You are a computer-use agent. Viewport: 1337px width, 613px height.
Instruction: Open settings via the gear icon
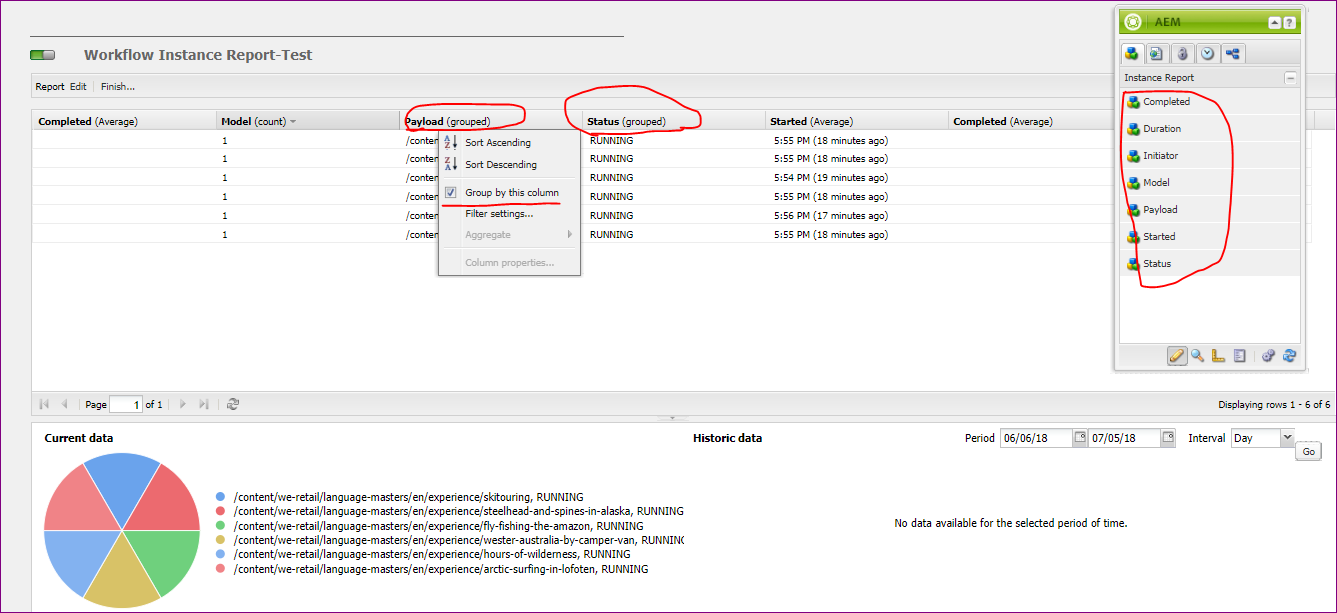tap(1268, 355)
